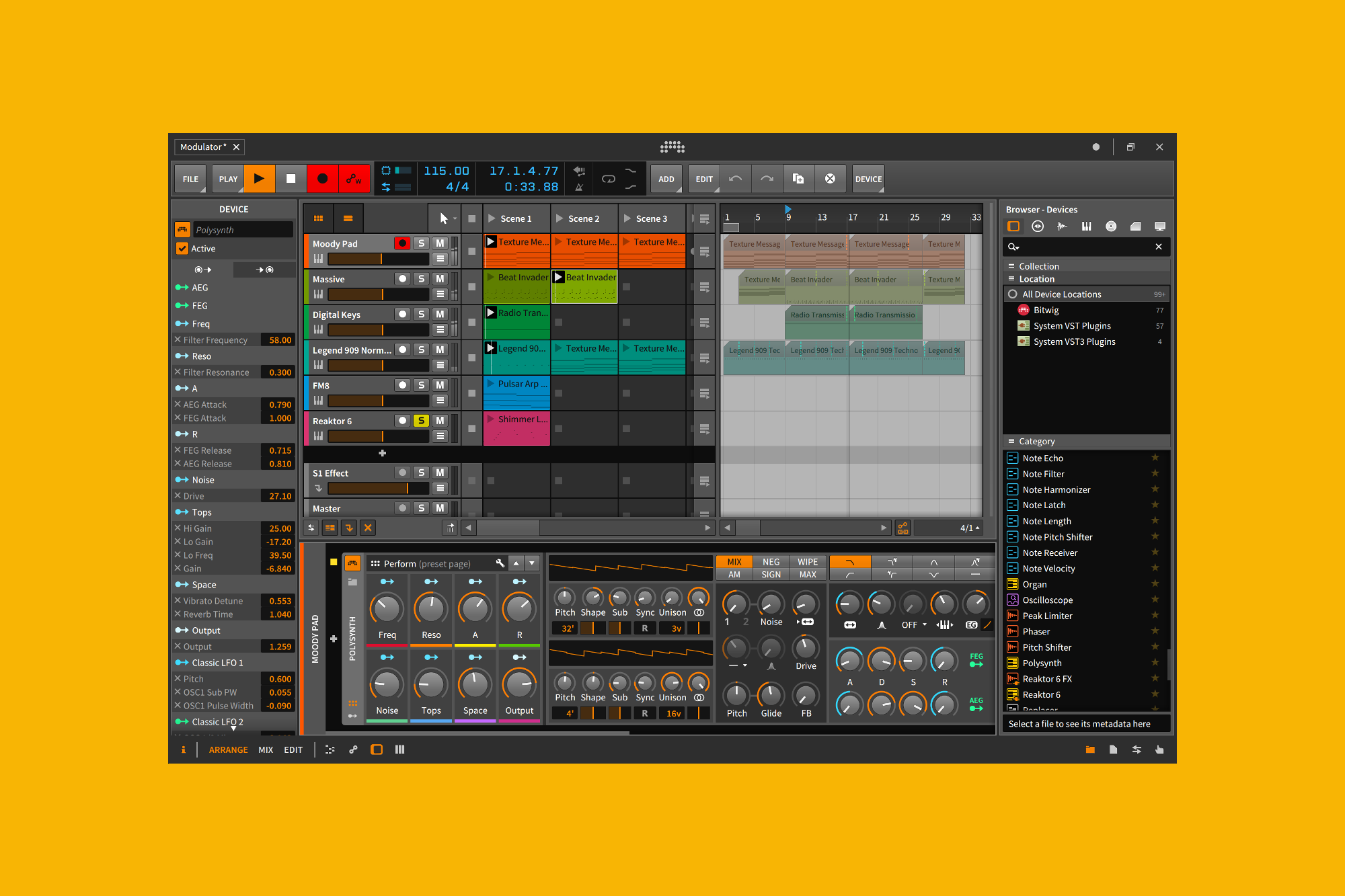Disable solo on Reaktor 6 track
The height and width of the screenshot is (896, 1345).
click(421, 421)
